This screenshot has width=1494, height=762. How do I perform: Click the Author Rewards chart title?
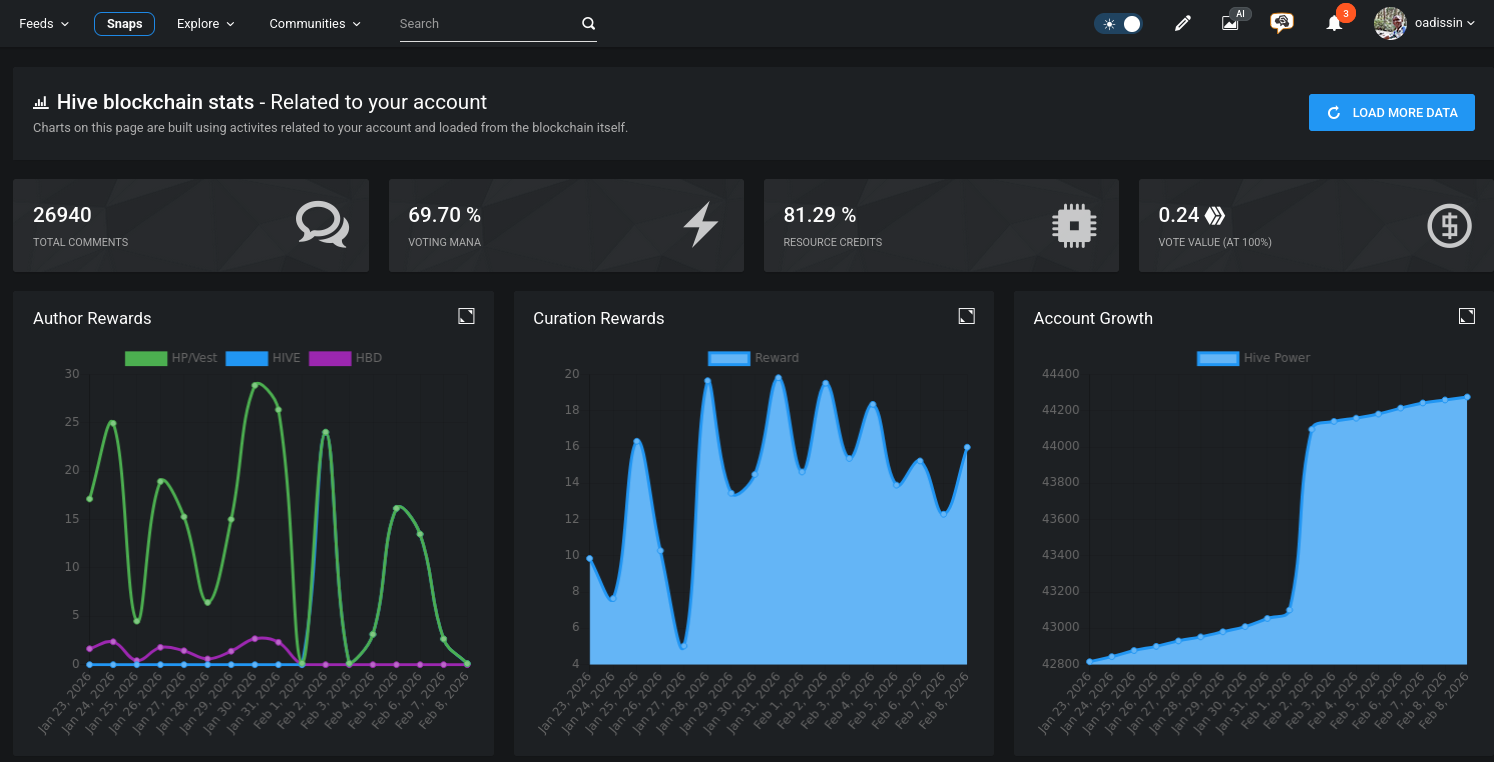click(92, 318)
